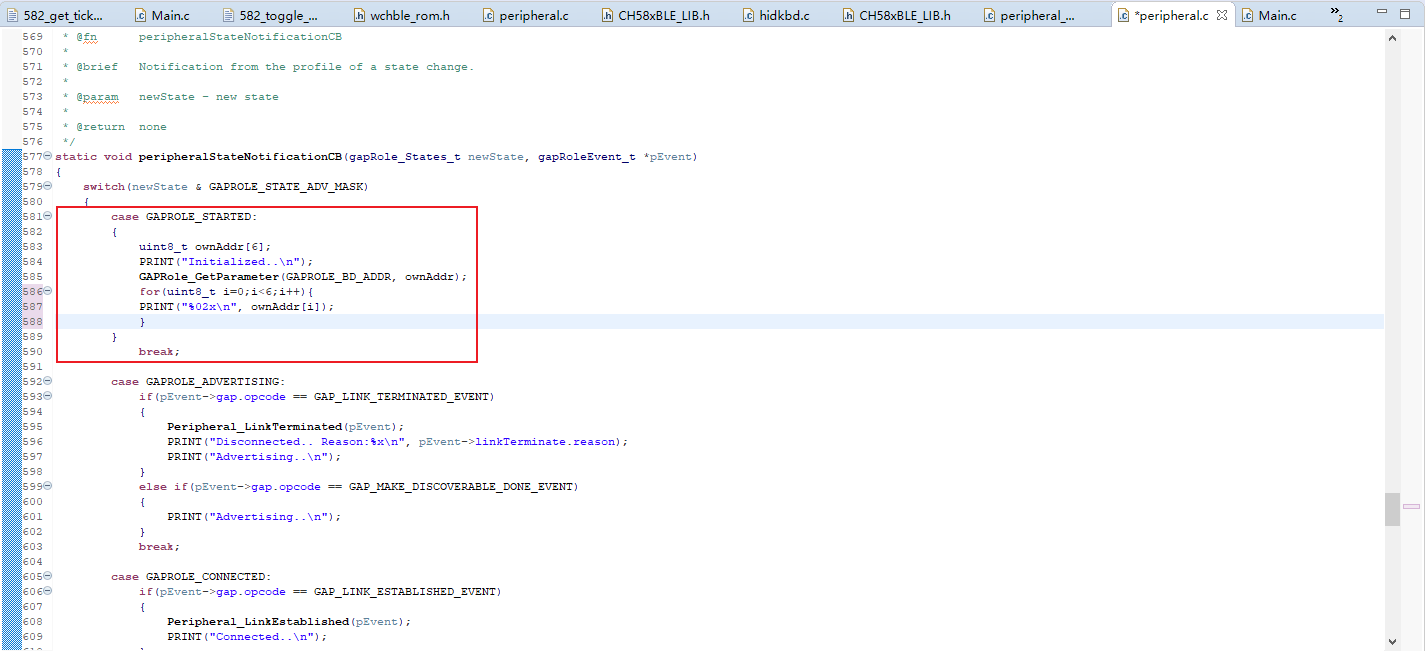Fold the if block at line 606
The image size is (1425, 651).
[48, 592]
